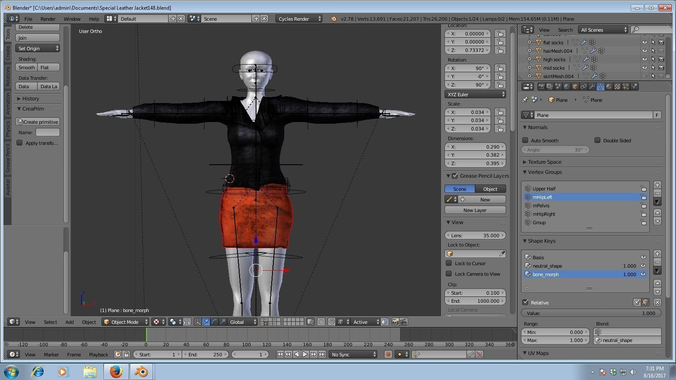Add a new vertex group with the plus button
Screen dimensions: 676x380
(657, 185)
